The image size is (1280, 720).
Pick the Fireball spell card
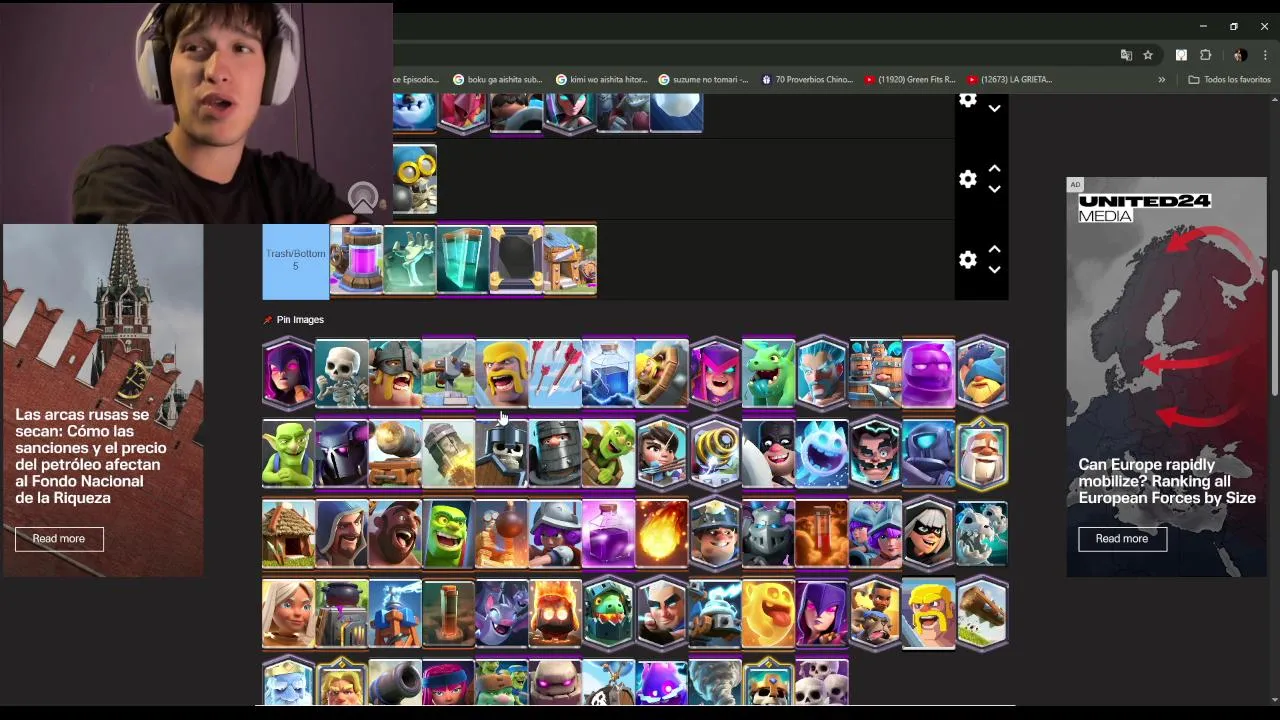pos(661,533)
